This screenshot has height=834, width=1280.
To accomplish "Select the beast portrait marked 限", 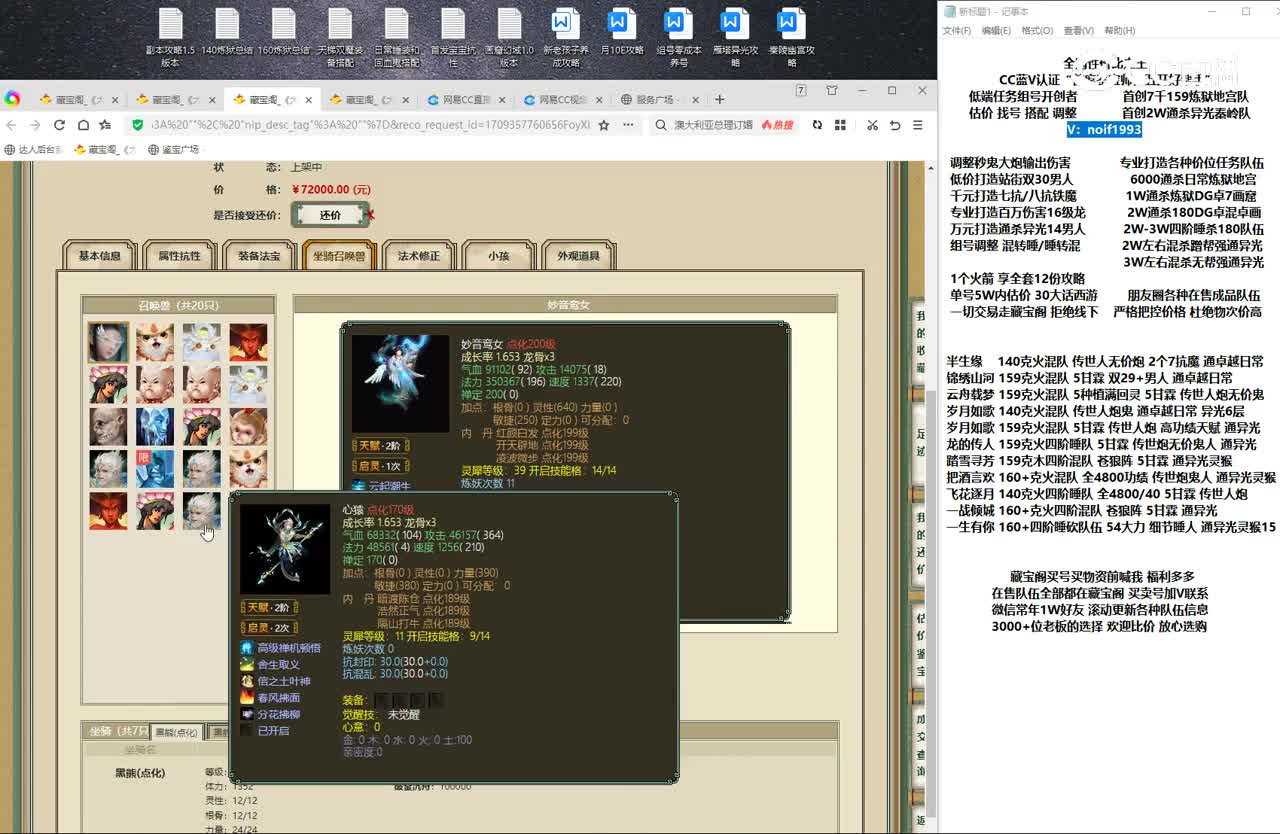I will point(155,469).
